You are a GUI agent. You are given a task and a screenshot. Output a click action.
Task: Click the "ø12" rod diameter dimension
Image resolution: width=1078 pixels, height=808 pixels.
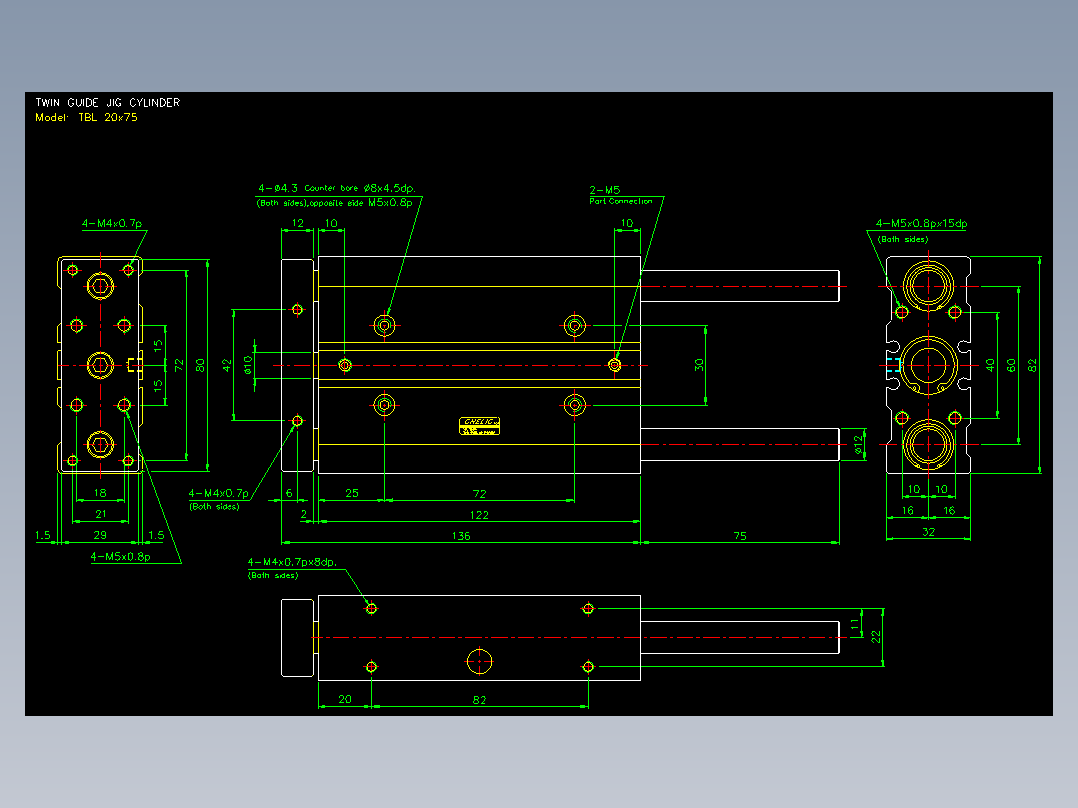click(858, 445)
